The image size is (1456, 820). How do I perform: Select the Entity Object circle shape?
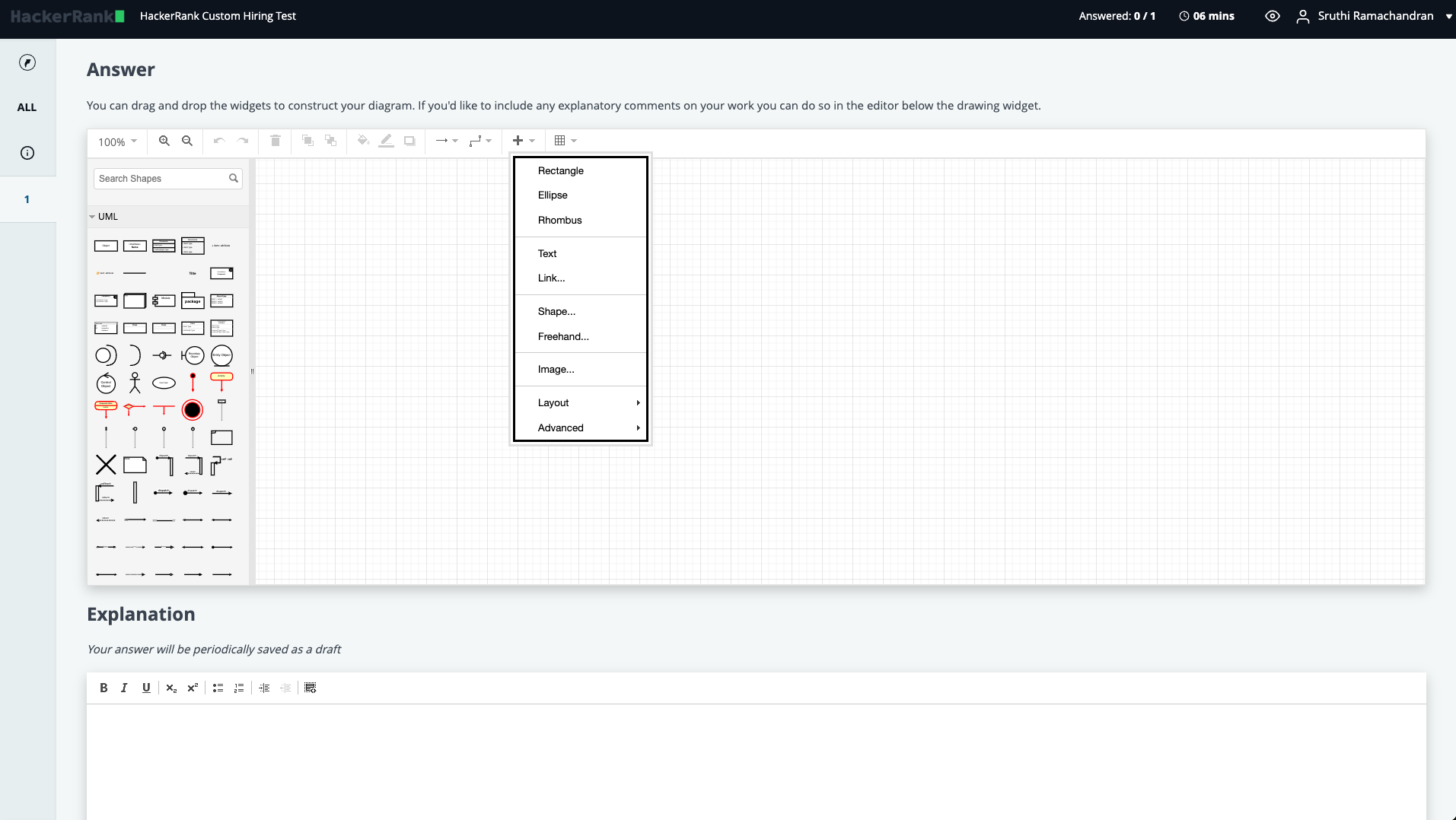click(x=221, y=355)
